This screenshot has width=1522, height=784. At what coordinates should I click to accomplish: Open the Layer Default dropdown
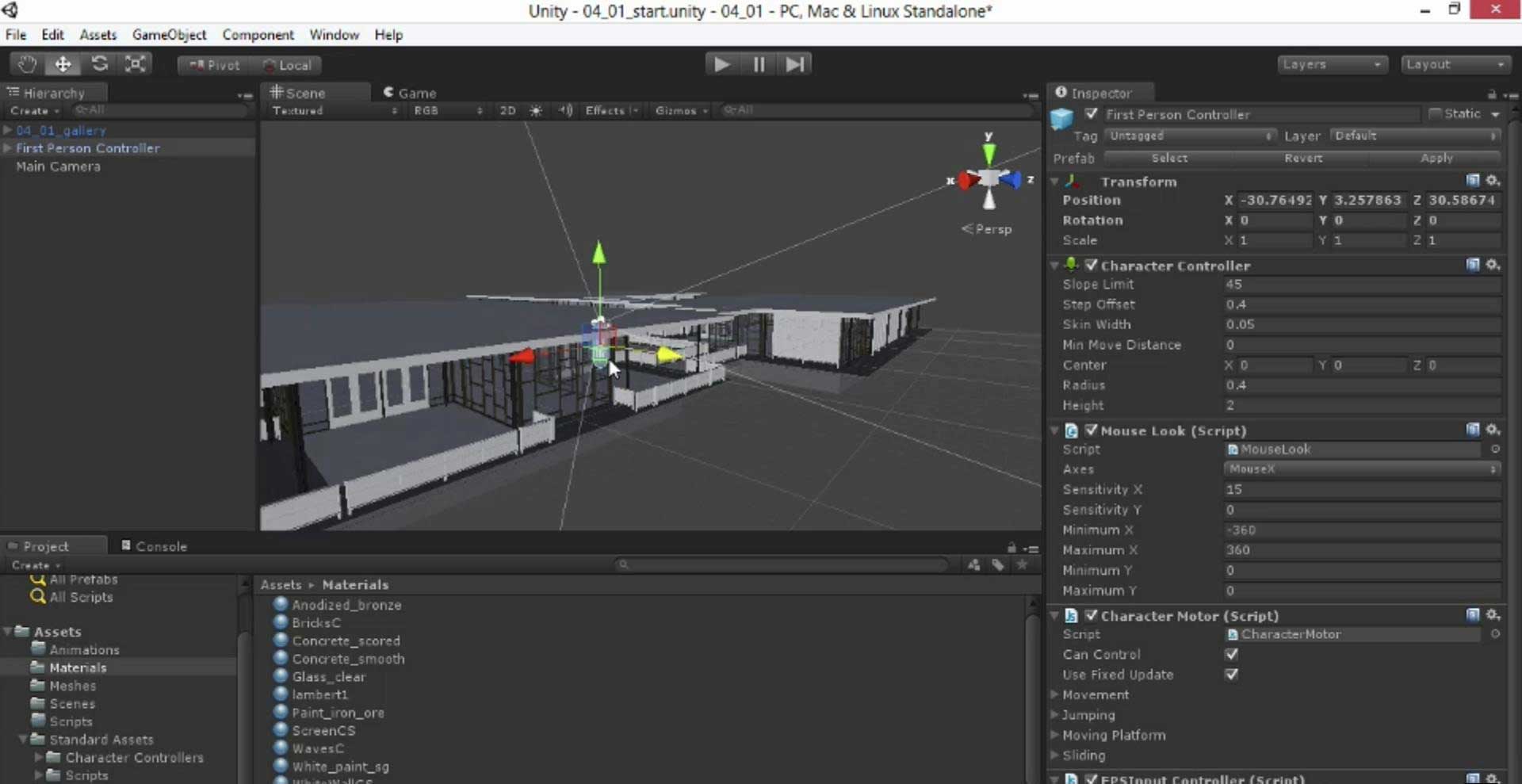[1416, 136]
